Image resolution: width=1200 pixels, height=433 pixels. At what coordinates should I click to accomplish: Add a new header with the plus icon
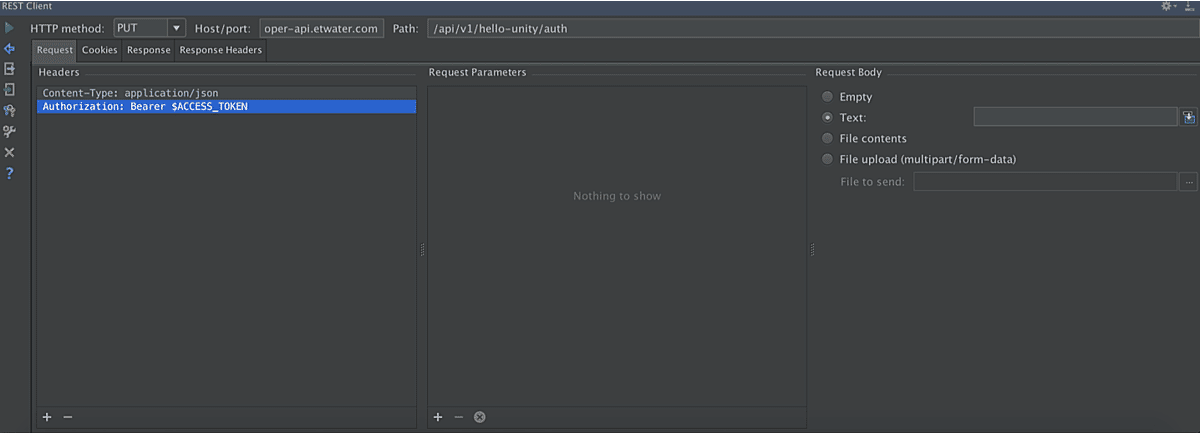tap(47, 417)
